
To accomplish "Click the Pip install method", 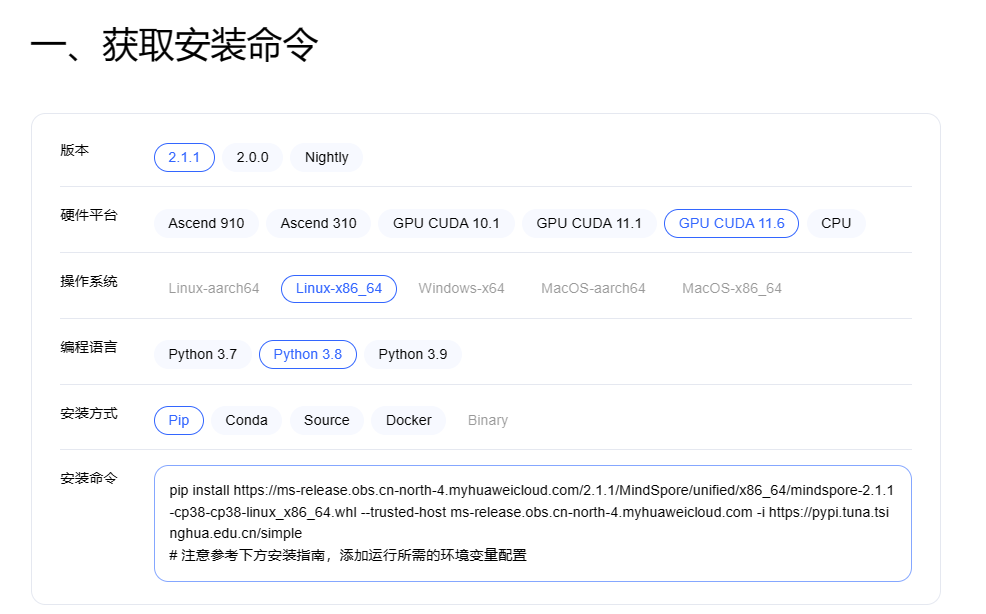I will click(x=179, y=420).
